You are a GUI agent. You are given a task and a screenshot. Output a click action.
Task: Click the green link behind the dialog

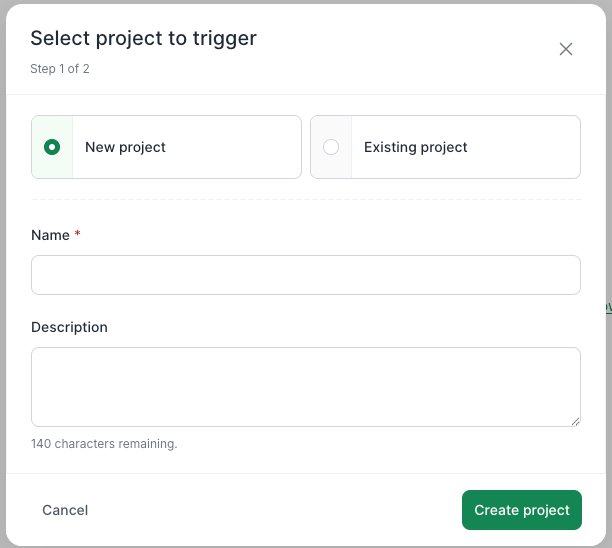pyautogui.click(x=608, y=307)
